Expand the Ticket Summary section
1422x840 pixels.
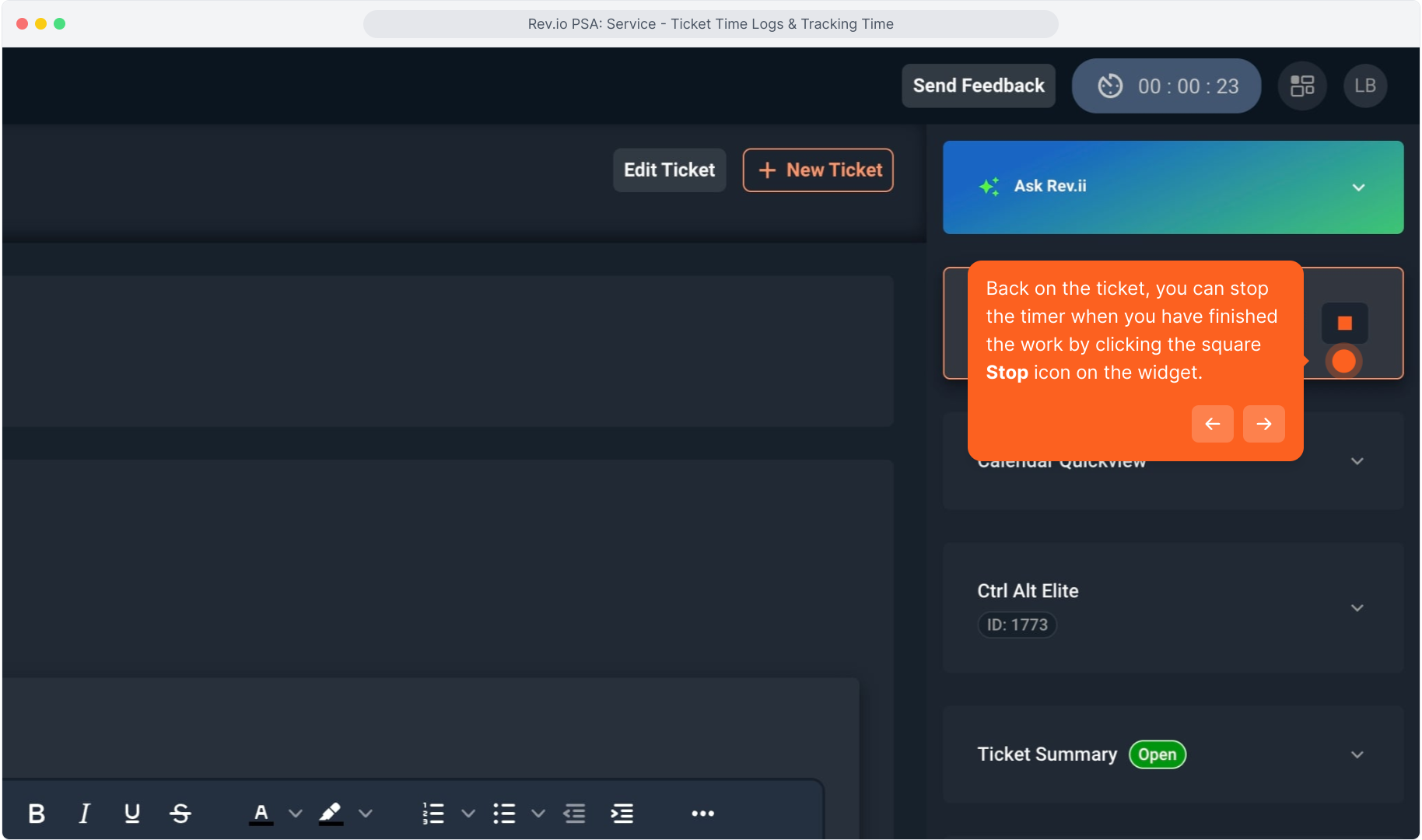[1357, 754]
